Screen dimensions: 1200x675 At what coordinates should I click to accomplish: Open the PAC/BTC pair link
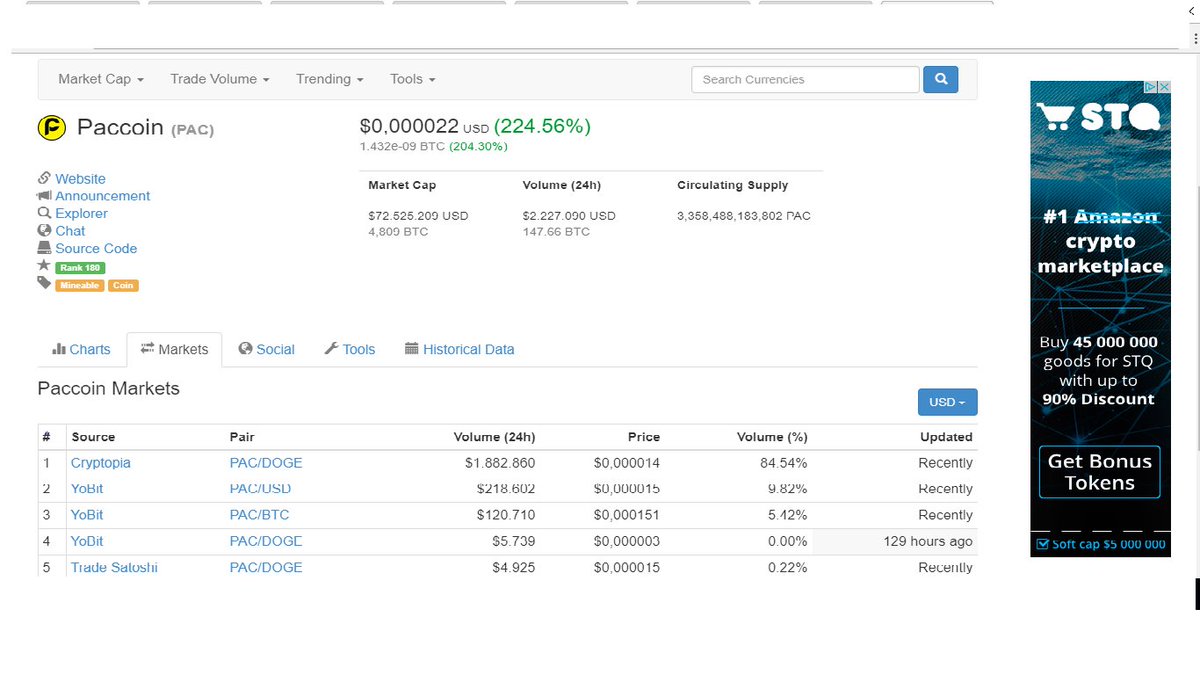point(259,515)
